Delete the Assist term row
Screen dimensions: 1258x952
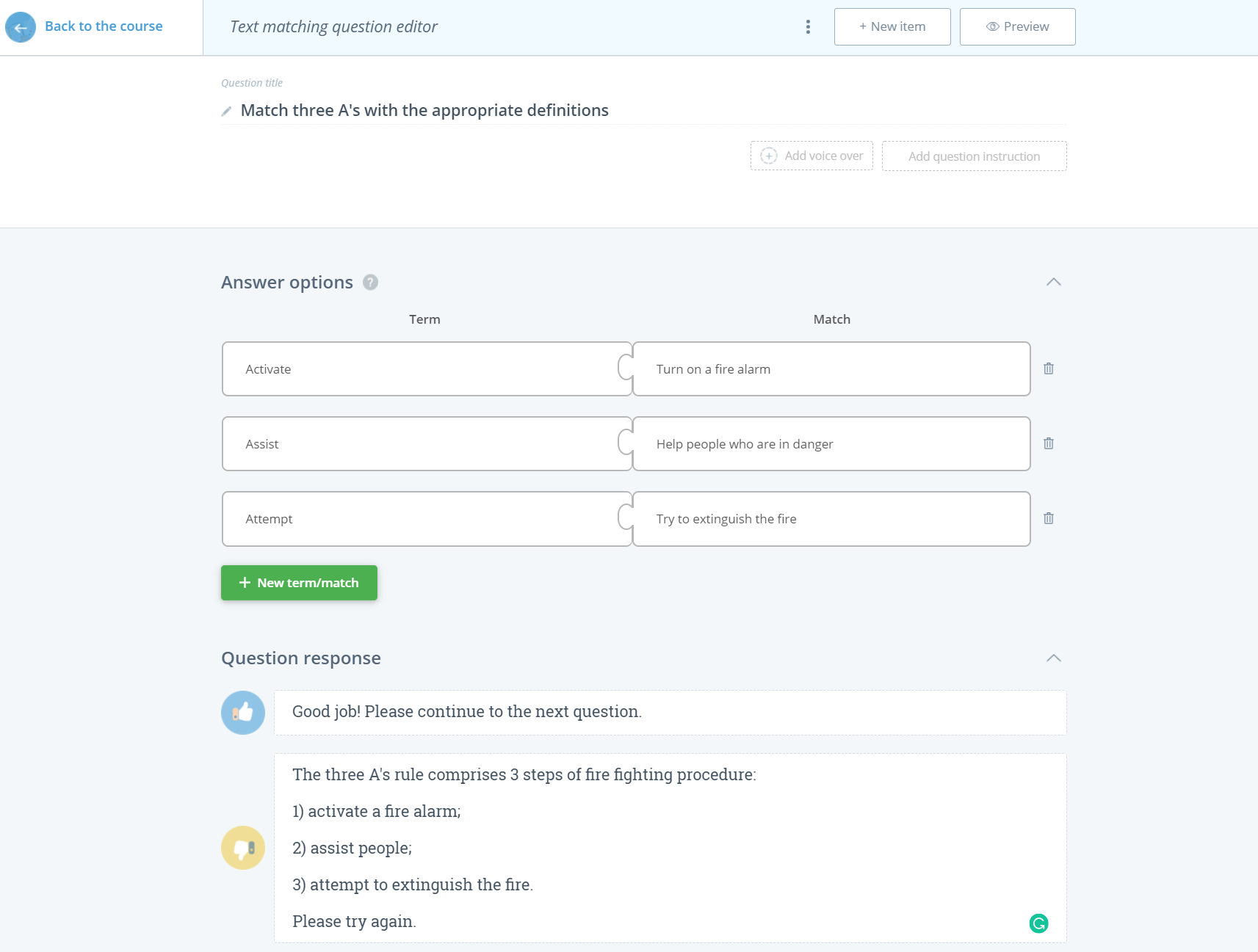[1049, 443]
